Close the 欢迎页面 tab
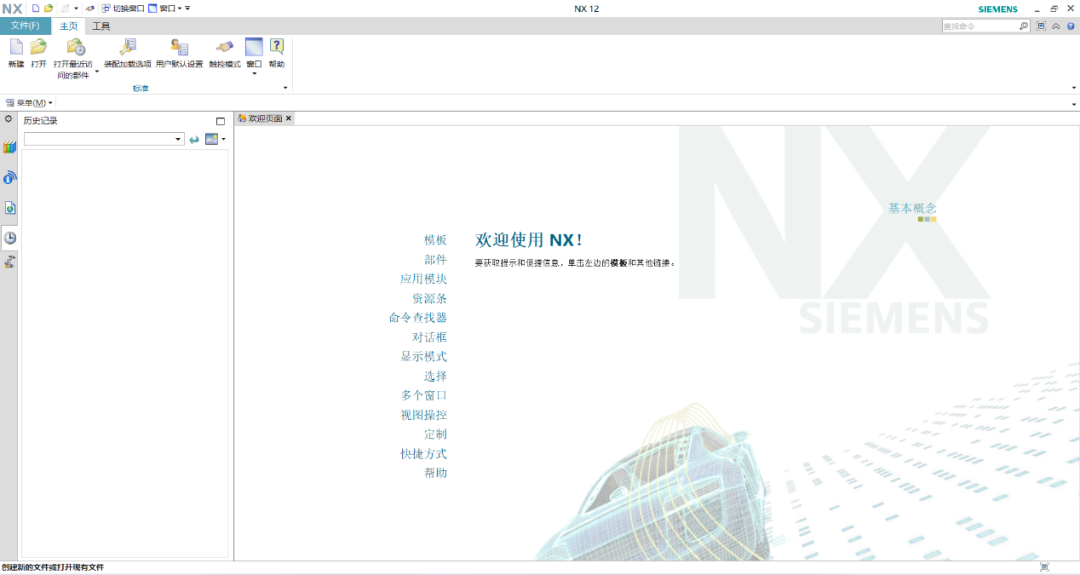This screenshot has height=575, width=1080. (289, 118)
